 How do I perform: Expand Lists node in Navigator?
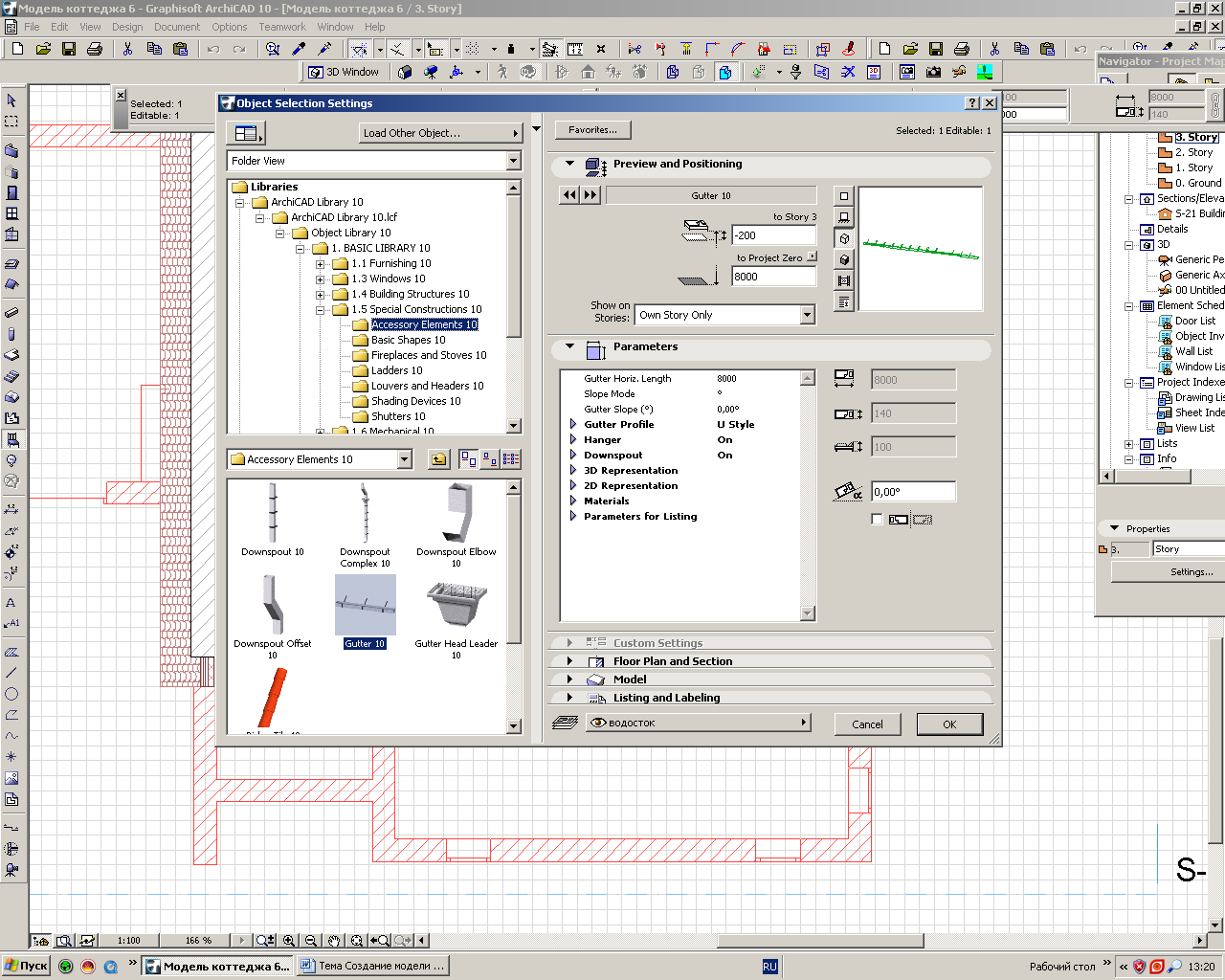[1129, 444]
